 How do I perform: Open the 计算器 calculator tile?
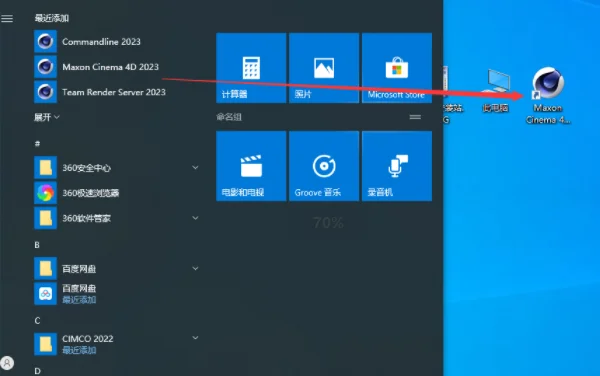[251, 68]
